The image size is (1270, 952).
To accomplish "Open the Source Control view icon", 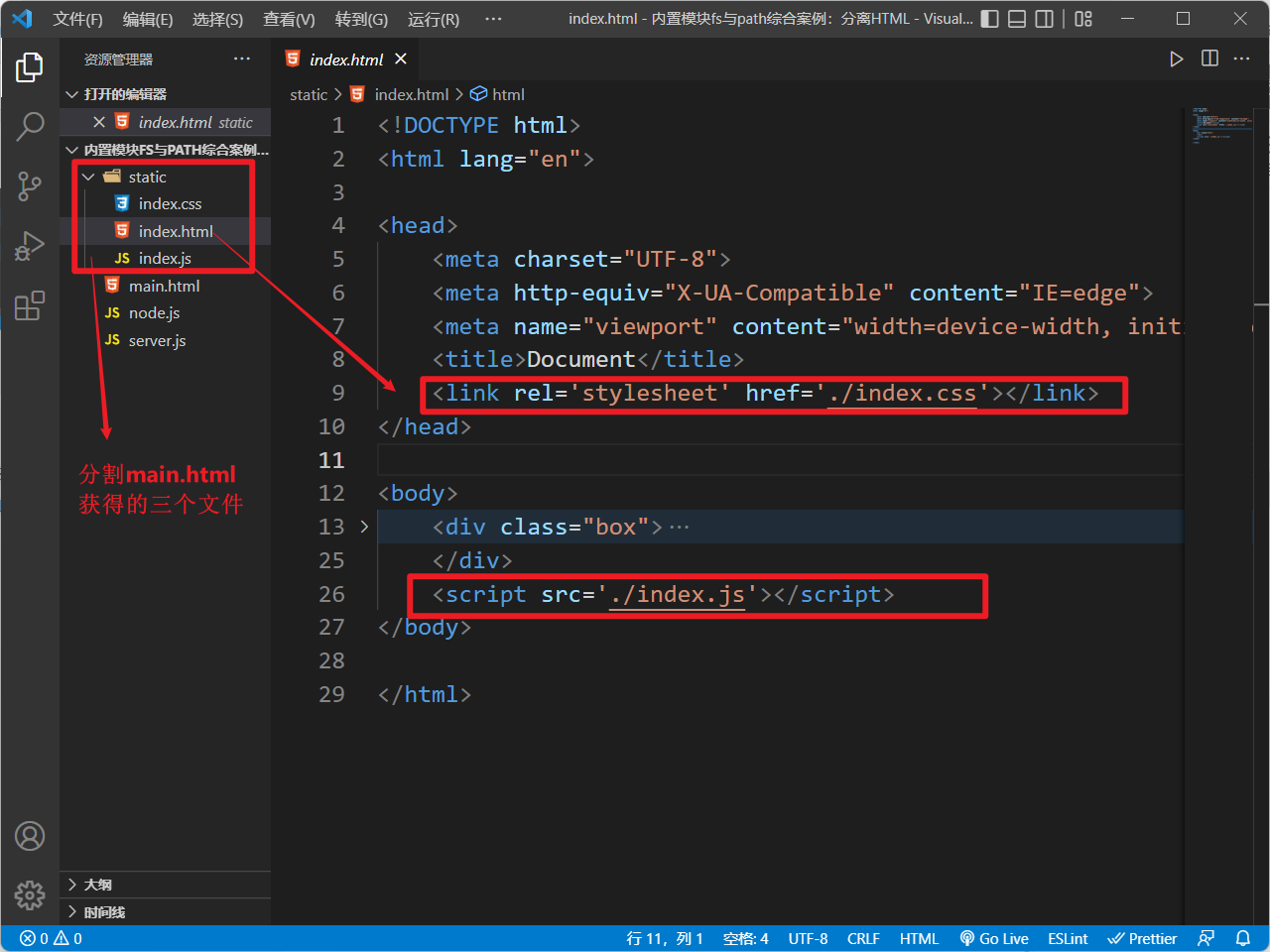I will pos(30,185).
